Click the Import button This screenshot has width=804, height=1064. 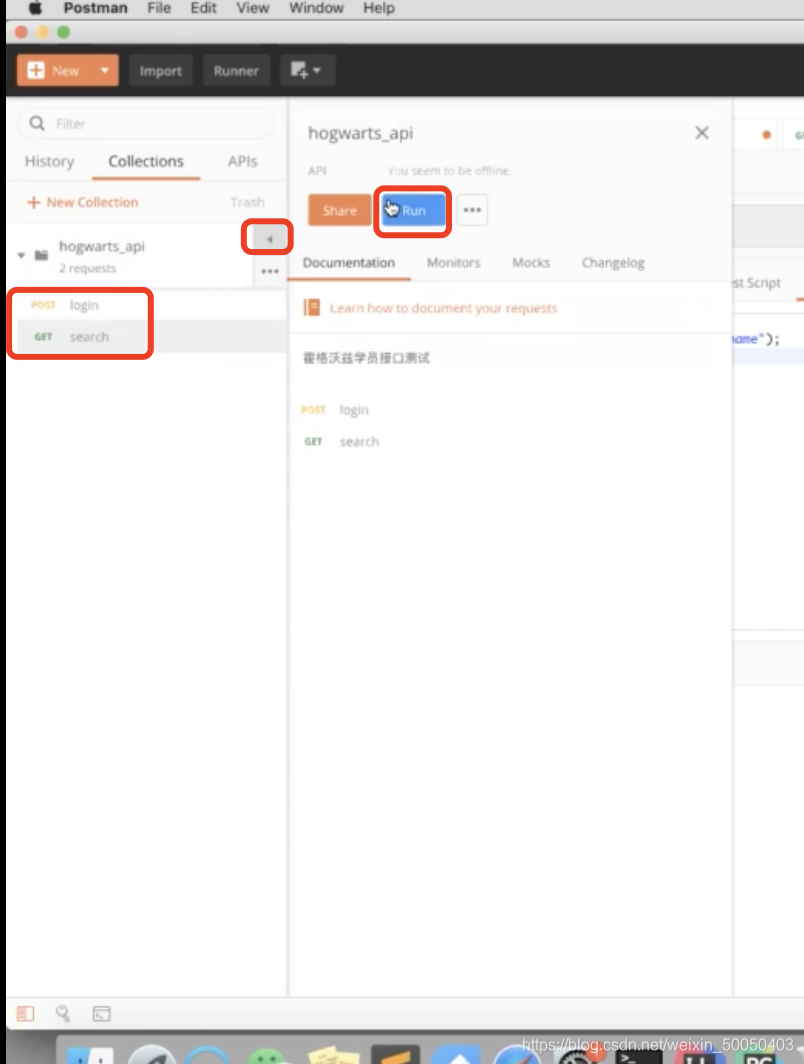point(161,71)
